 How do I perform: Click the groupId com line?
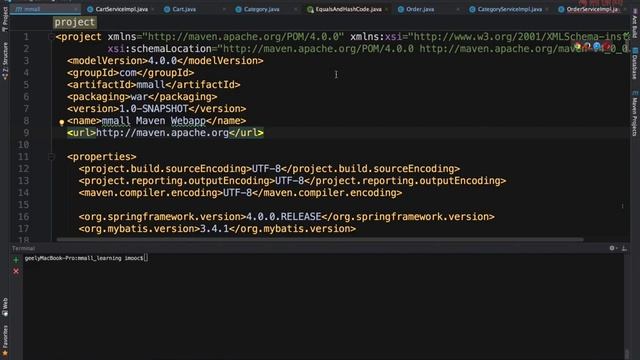[131, 73]
